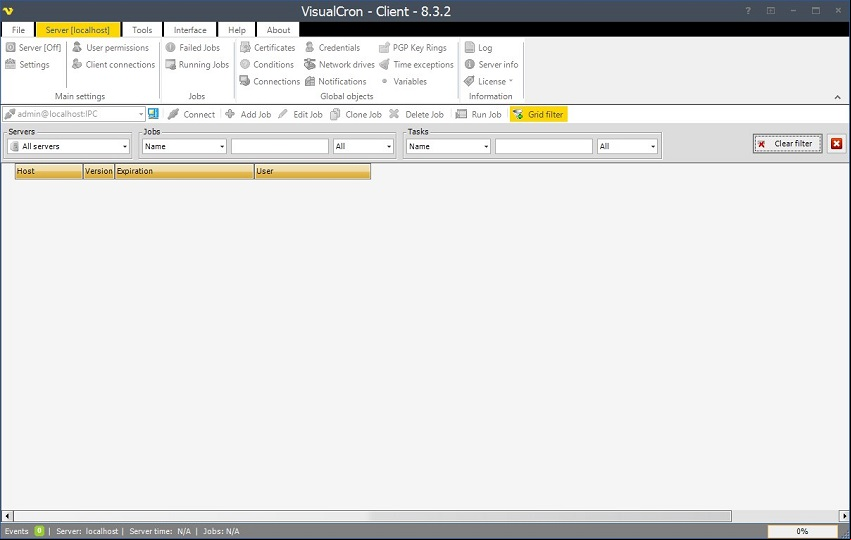Click the Connect toolbar button
This screenshot has width=851, height=540.
192,115
